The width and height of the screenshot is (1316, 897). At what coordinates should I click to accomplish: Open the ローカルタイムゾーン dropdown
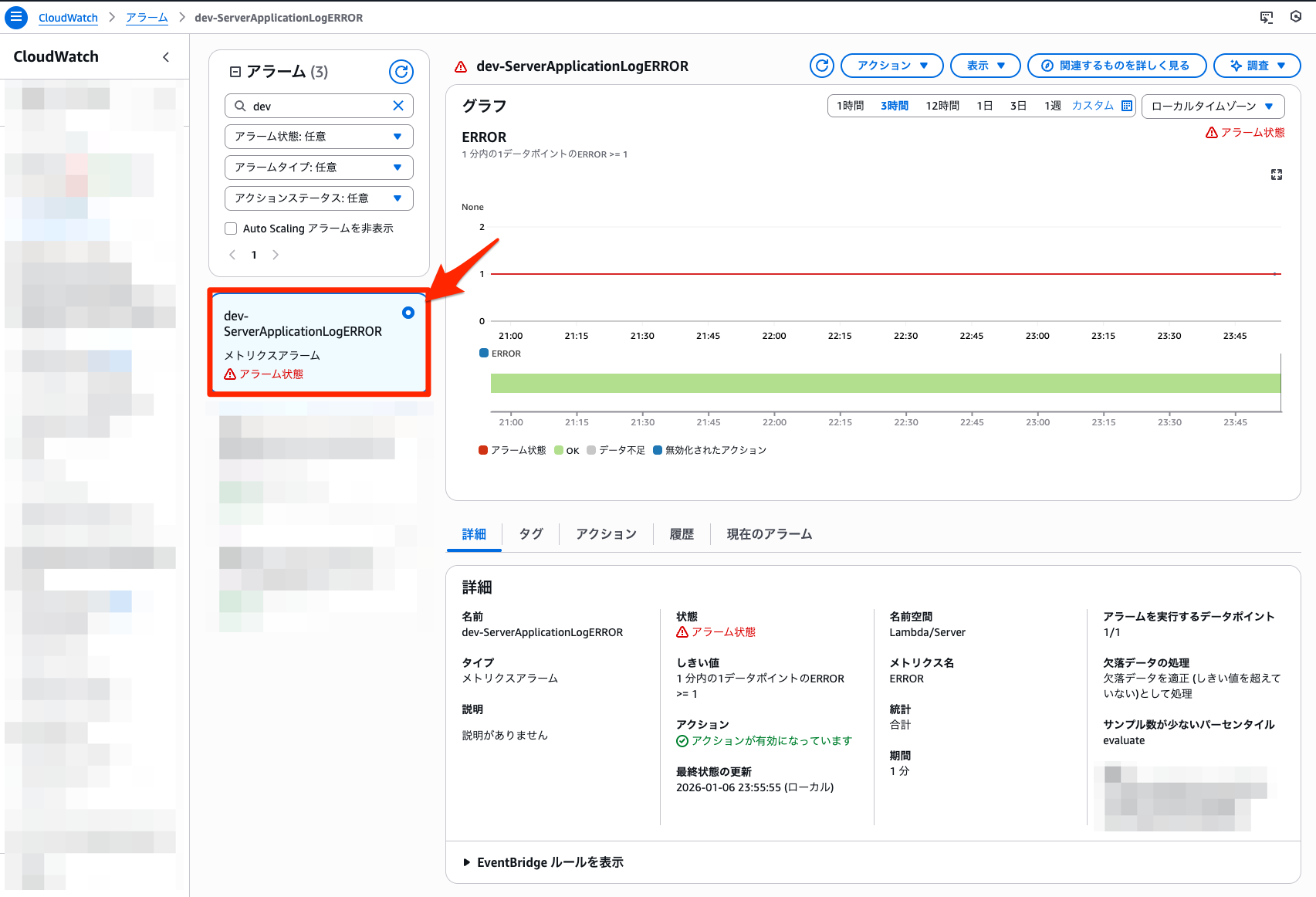tap(1213, 106)
